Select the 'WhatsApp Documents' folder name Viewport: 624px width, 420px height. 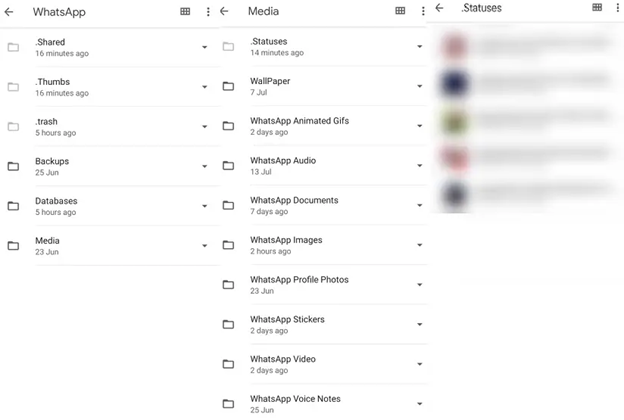pyautogui.click(x=294, y=200)
